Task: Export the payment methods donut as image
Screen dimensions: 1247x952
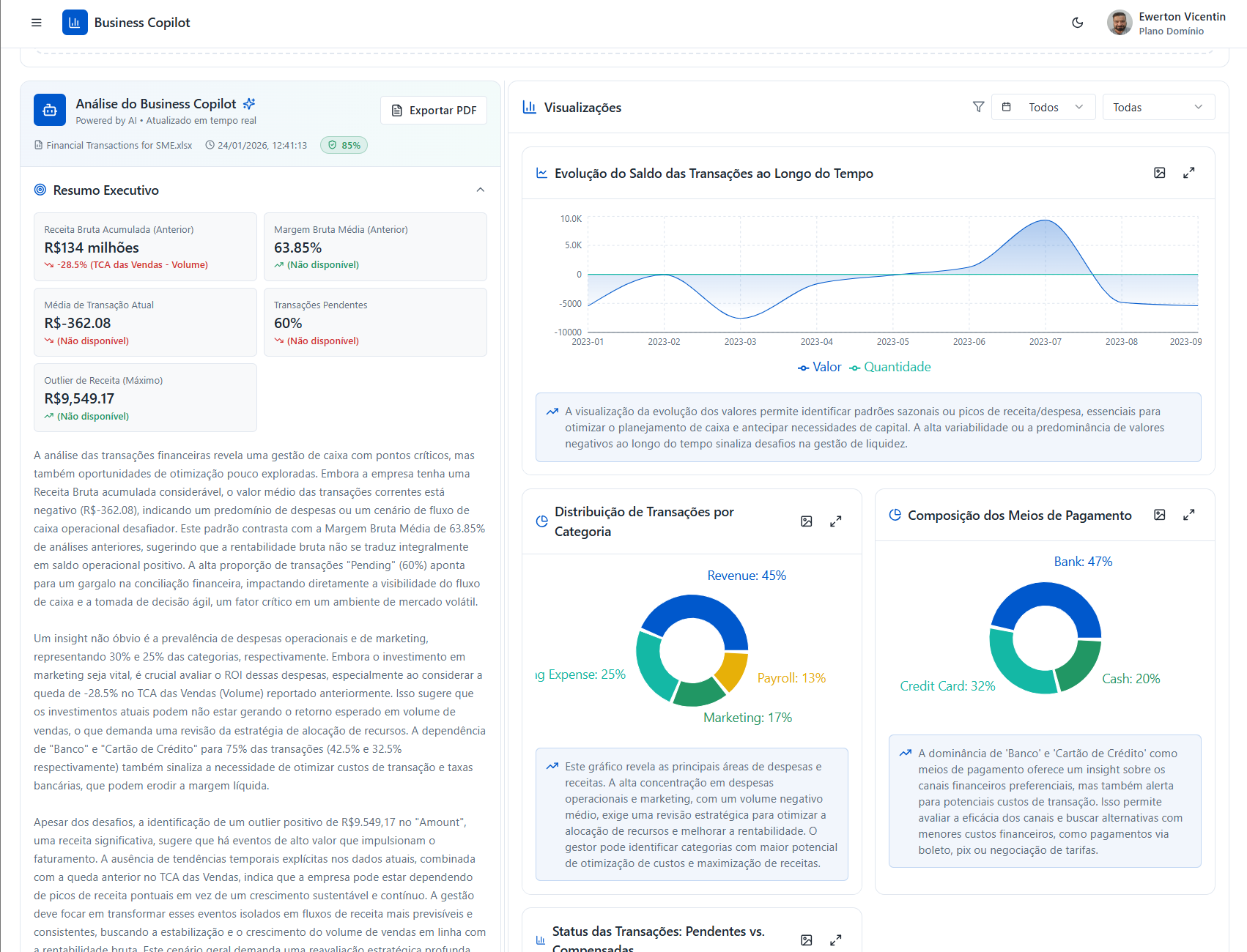Action: tap(1160, 515)
